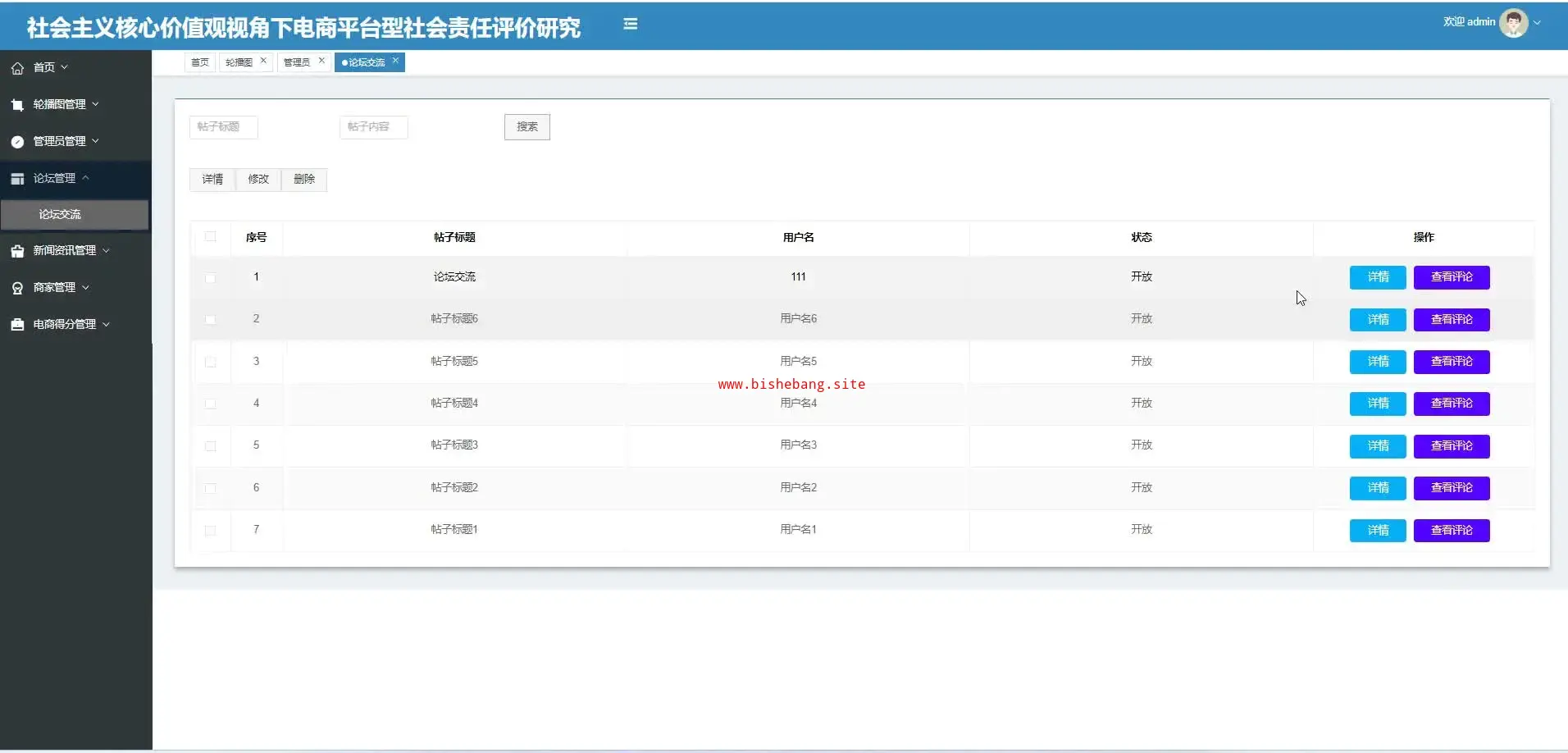Click 查看评论 for 帖子标题5 row
This screenshot has width=1568, height=753.
[1451, 362]
